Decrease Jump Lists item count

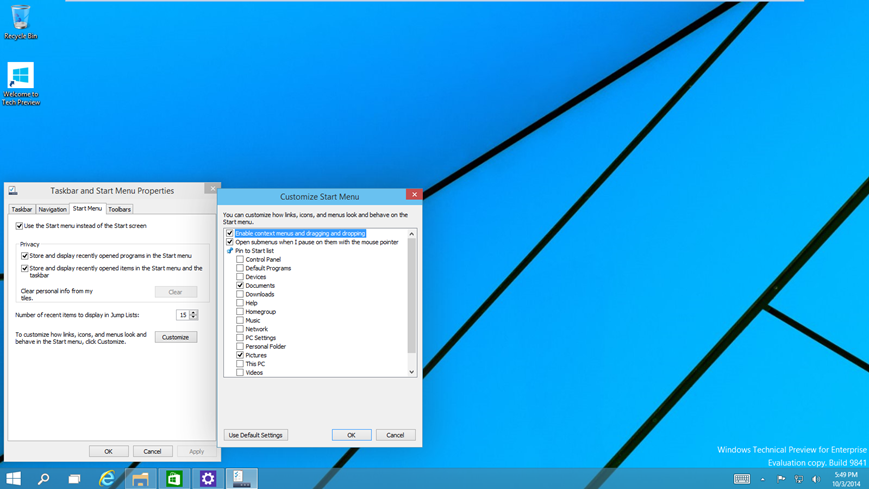coord(193,318)
